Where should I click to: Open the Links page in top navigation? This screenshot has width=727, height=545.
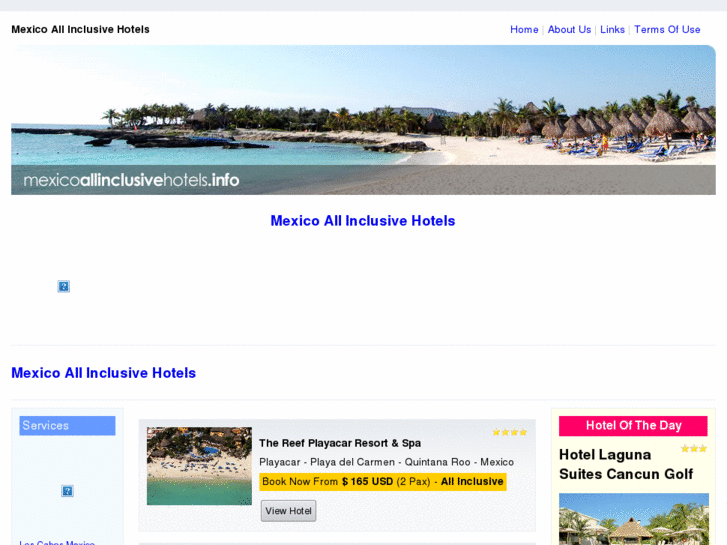click(x=612, y=30)
